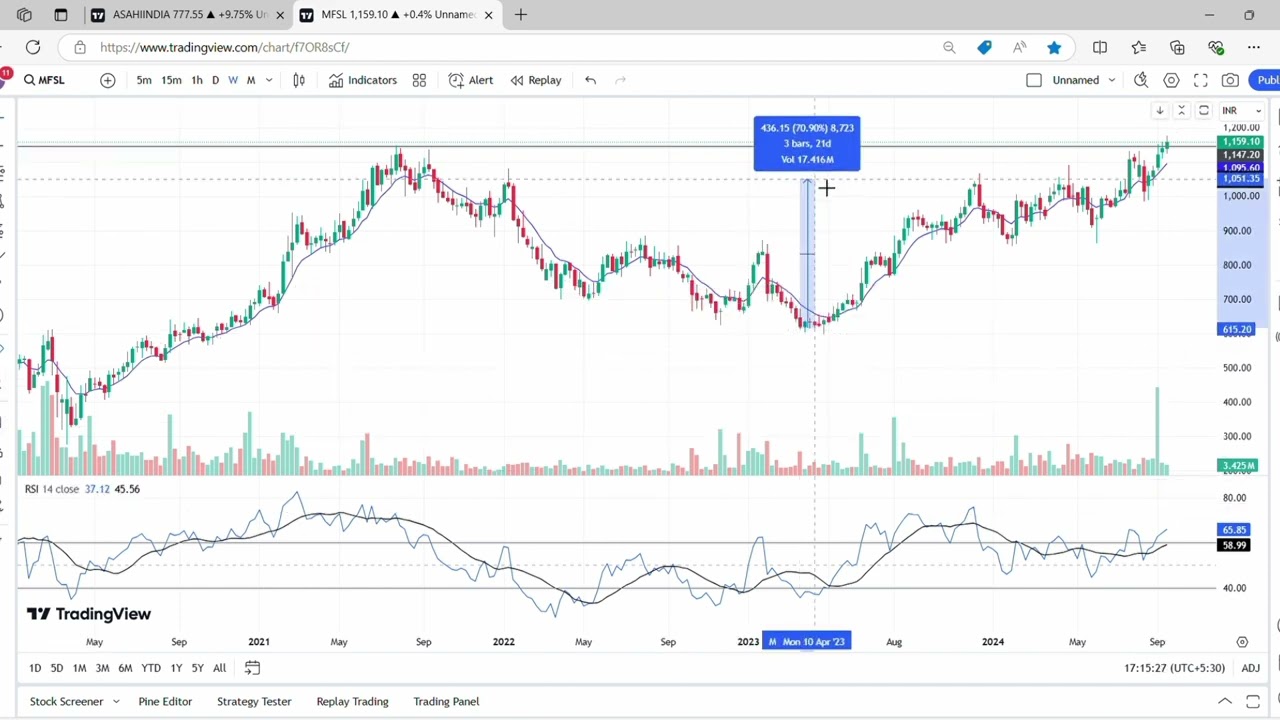
Task: Open the MFSL symbol search
Action: [x=44, y=80]
